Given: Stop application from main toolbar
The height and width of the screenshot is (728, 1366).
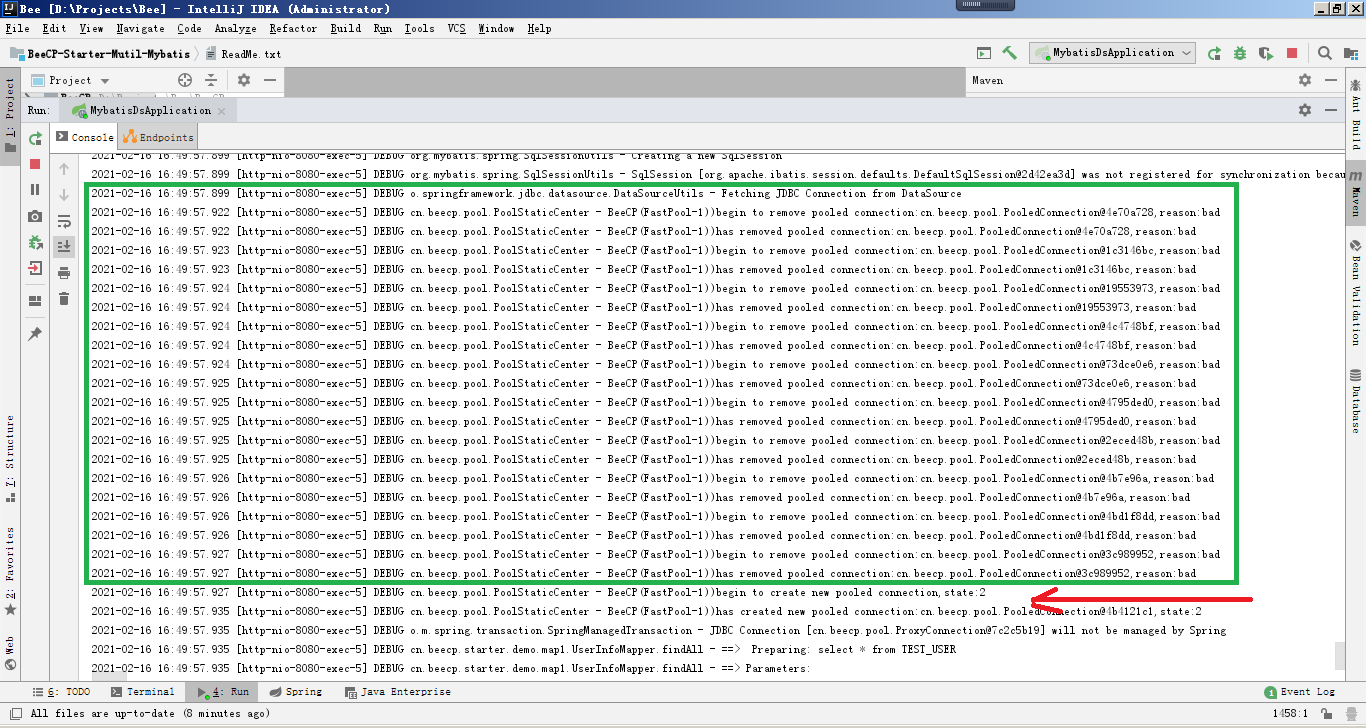Looking at the screenshot, I should 1292,53.
